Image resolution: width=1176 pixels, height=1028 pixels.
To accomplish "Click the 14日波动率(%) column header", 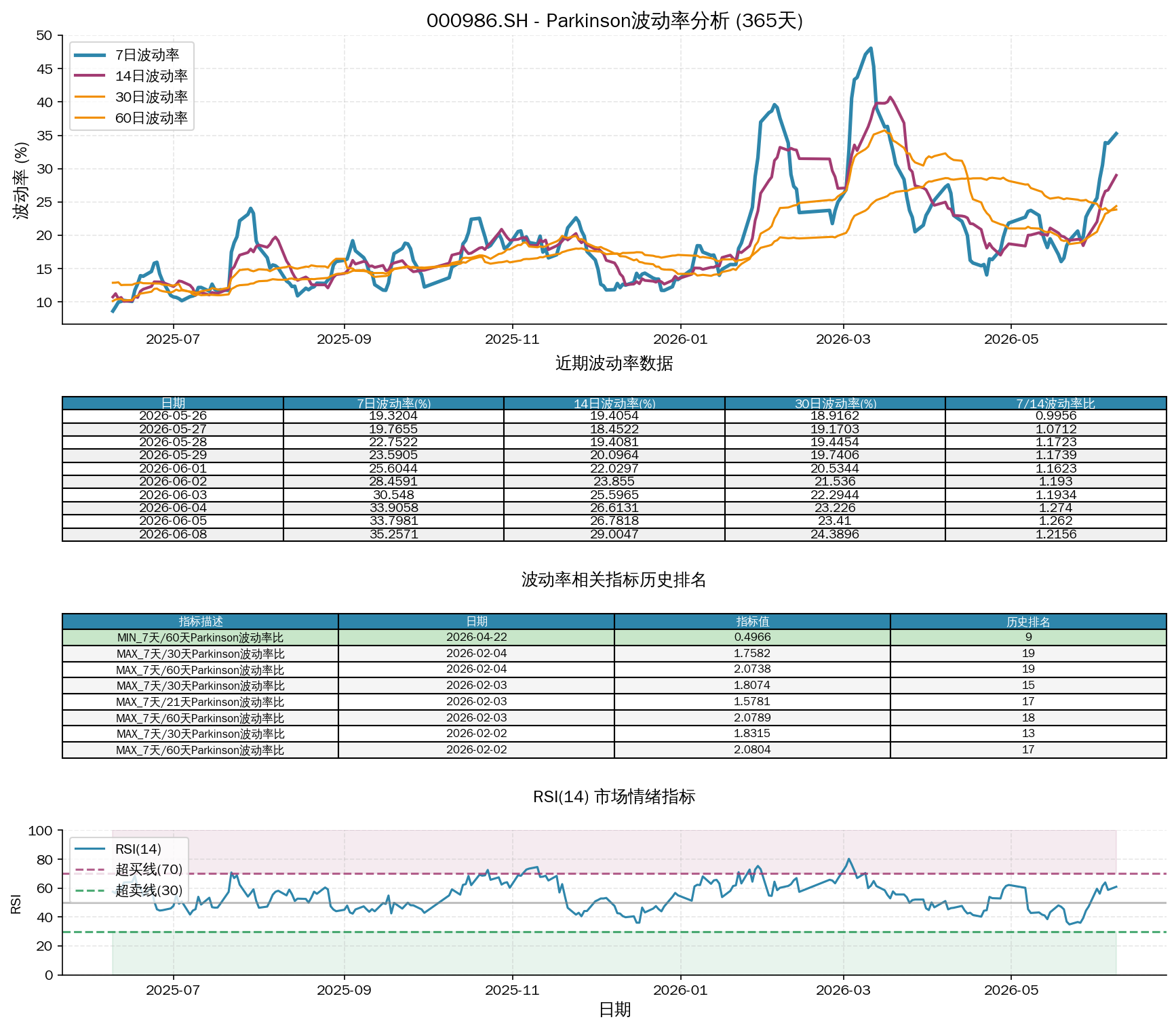I will tap(614, 403).
